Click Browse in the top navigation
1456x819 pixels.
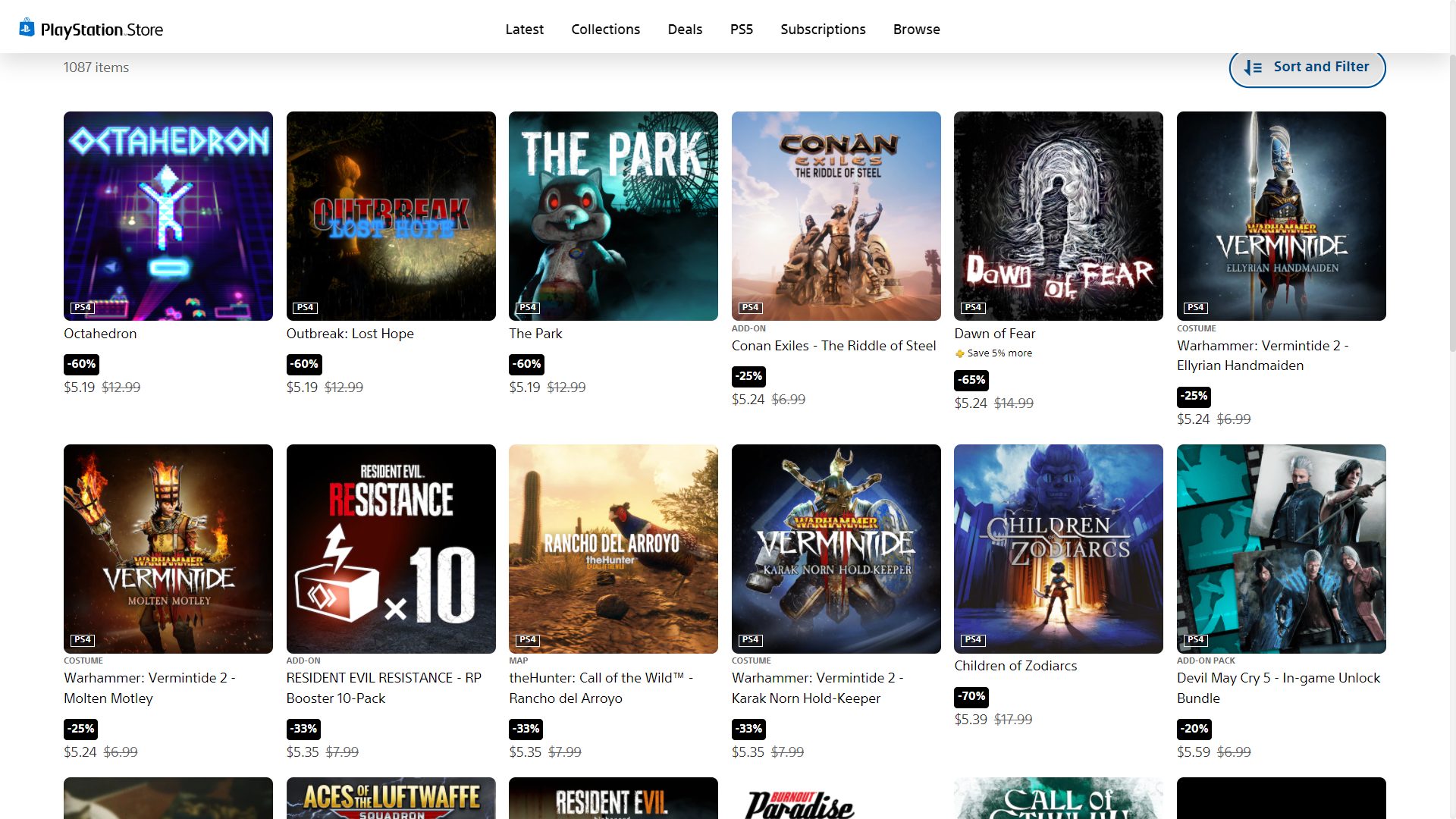pos(916,30)
